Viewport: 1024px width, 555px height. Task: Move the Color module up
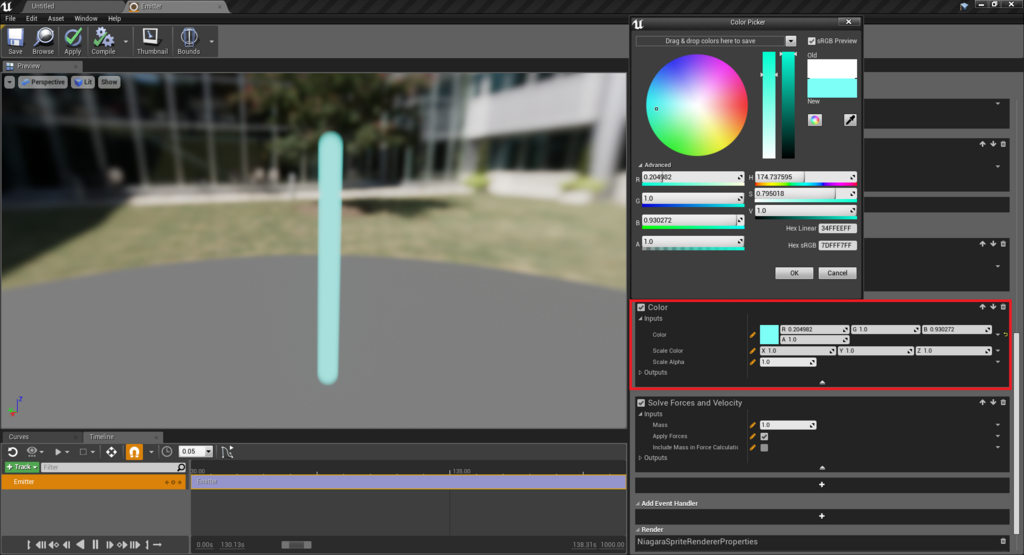[x=982, y=307]
